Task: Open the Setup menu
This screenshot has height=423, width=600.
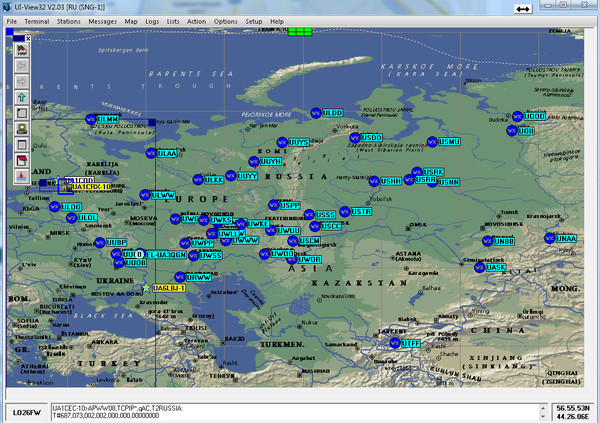Action: 254,21
